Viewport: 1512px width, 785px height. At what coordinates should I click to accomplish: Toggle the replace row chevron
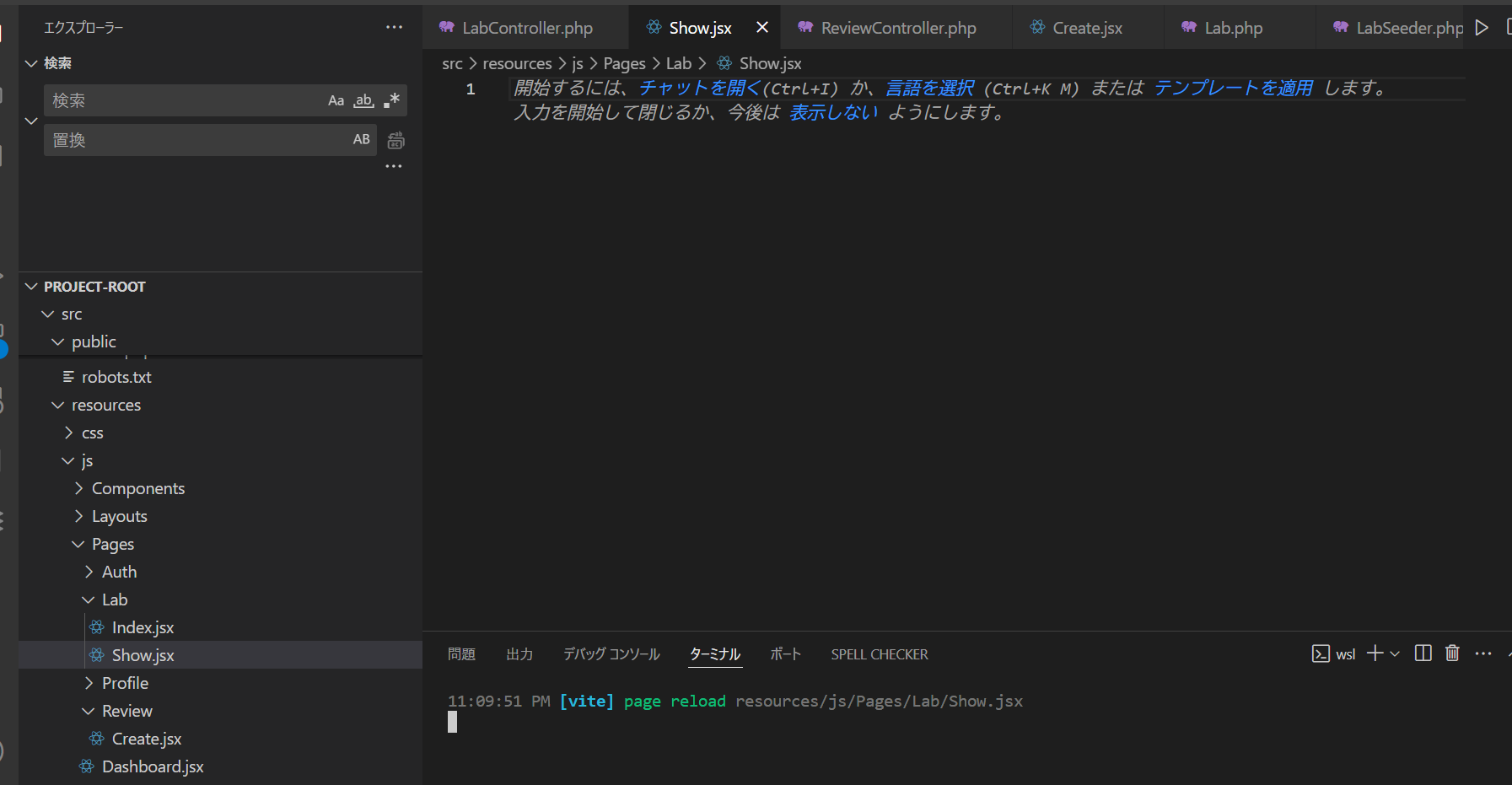click(31, 121)
